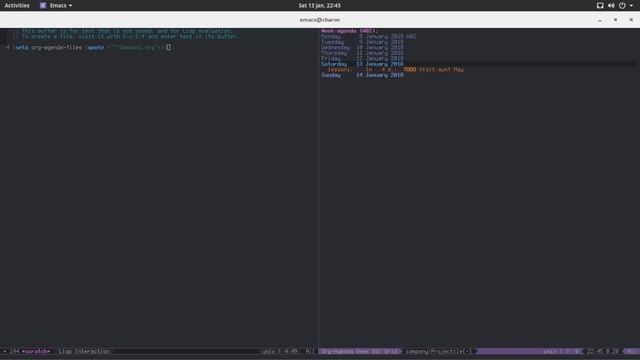Click 'All' position indicator in left mode line
The height and width of the screenshot is (360, 640).
(310, 351)
